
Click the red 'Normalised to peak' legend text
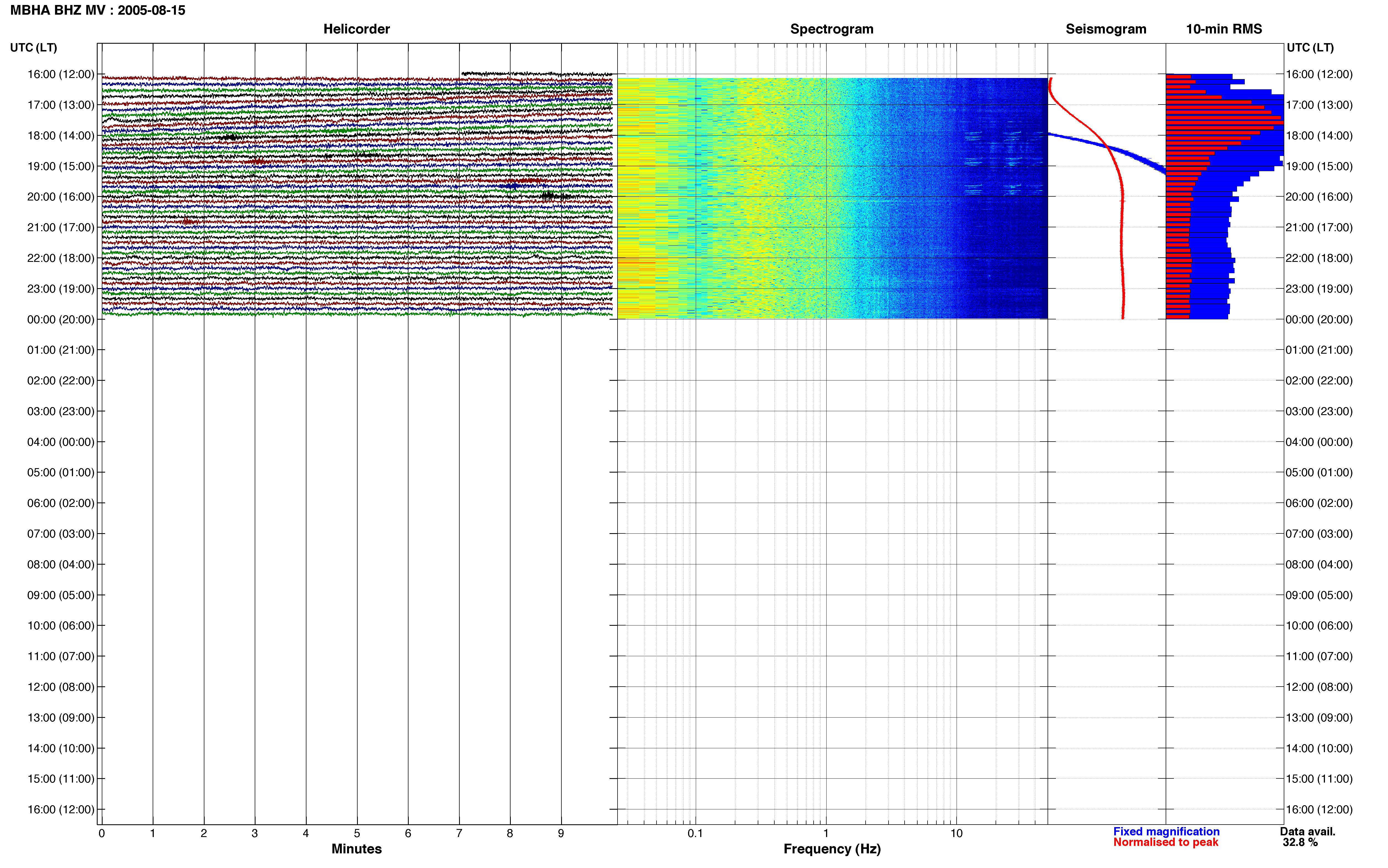[x=1165, y=843]
